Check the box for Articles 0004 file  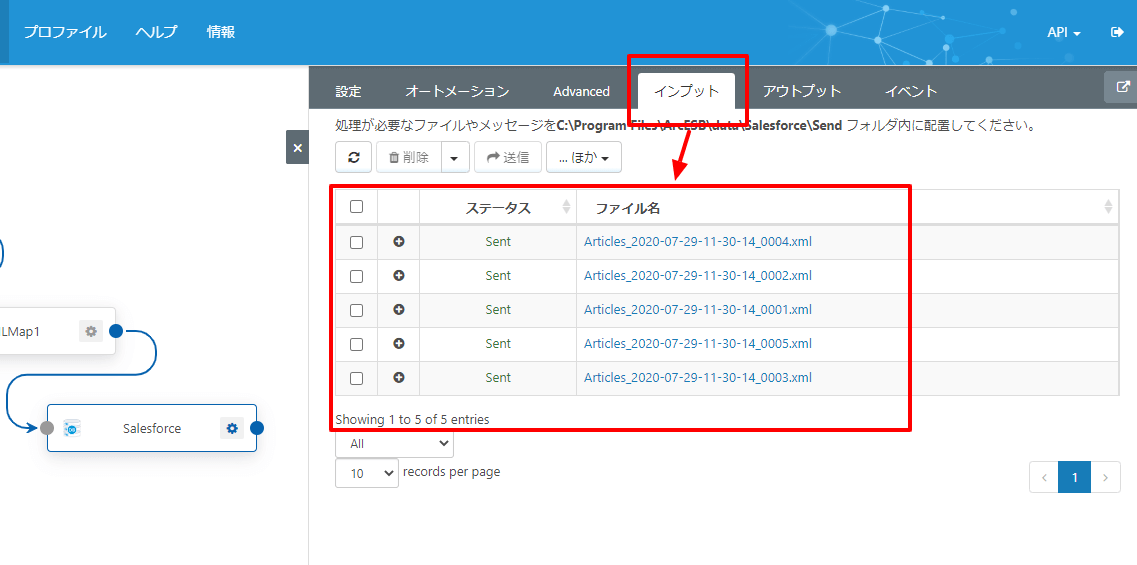(x=356, y=242)
